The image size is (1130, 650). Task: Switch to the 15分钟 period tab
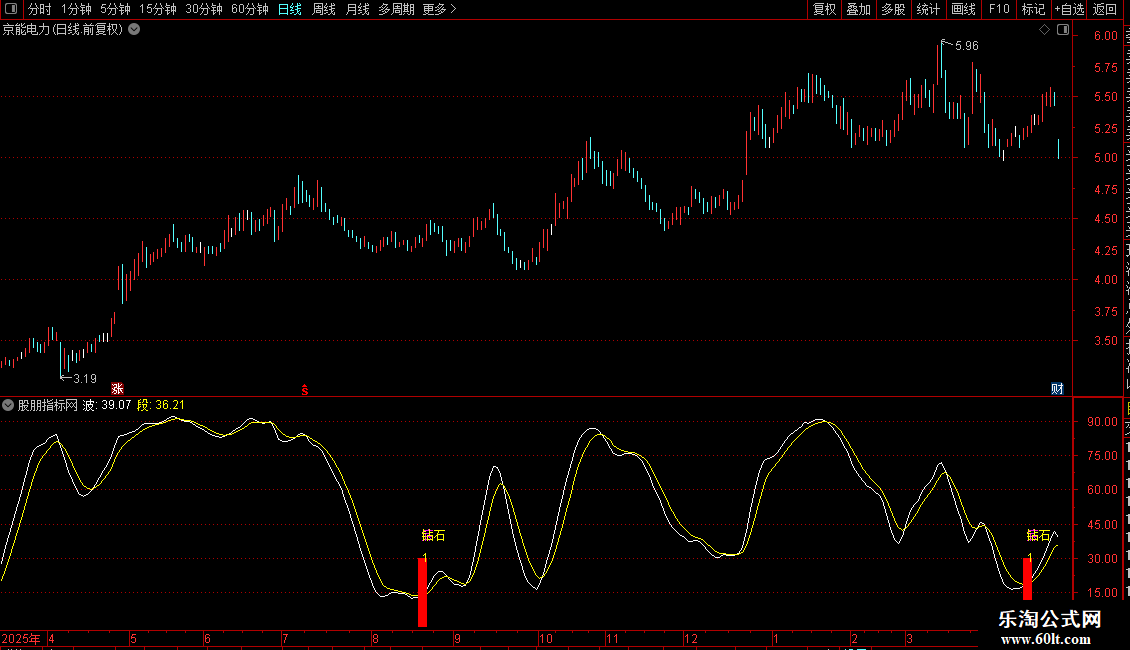tap(158, 9)
